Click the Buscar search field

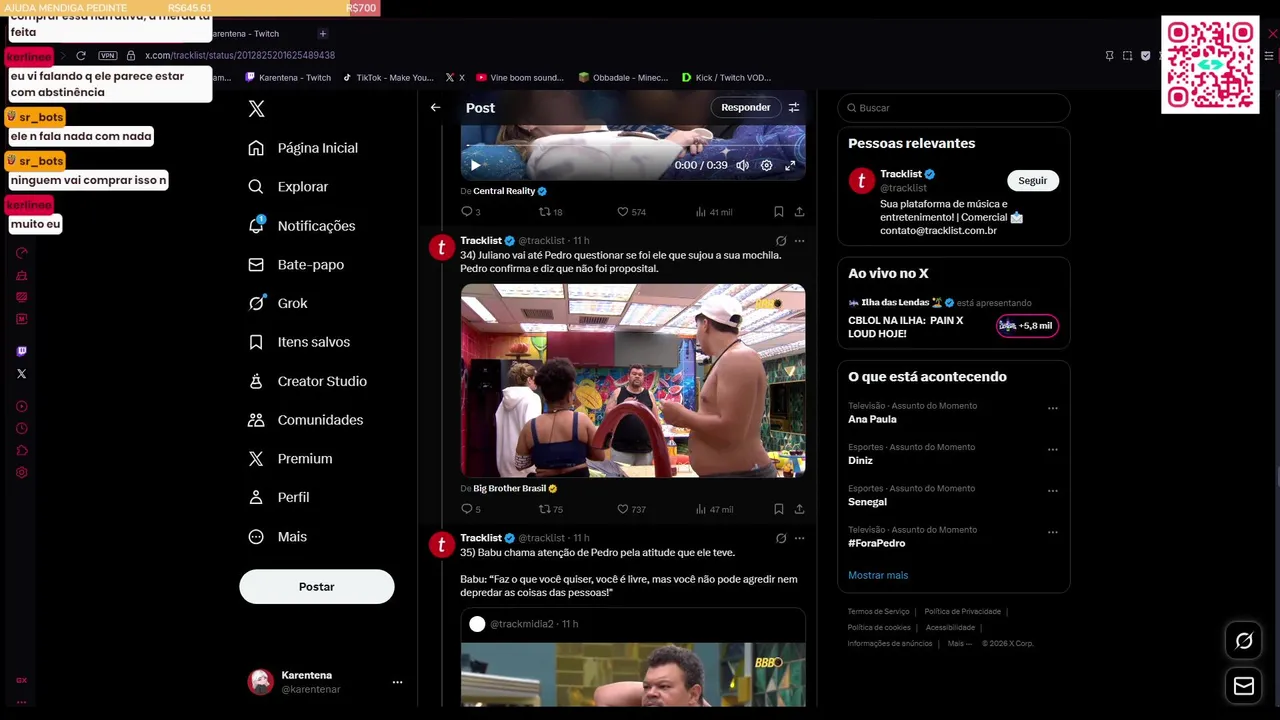point(954,108)
